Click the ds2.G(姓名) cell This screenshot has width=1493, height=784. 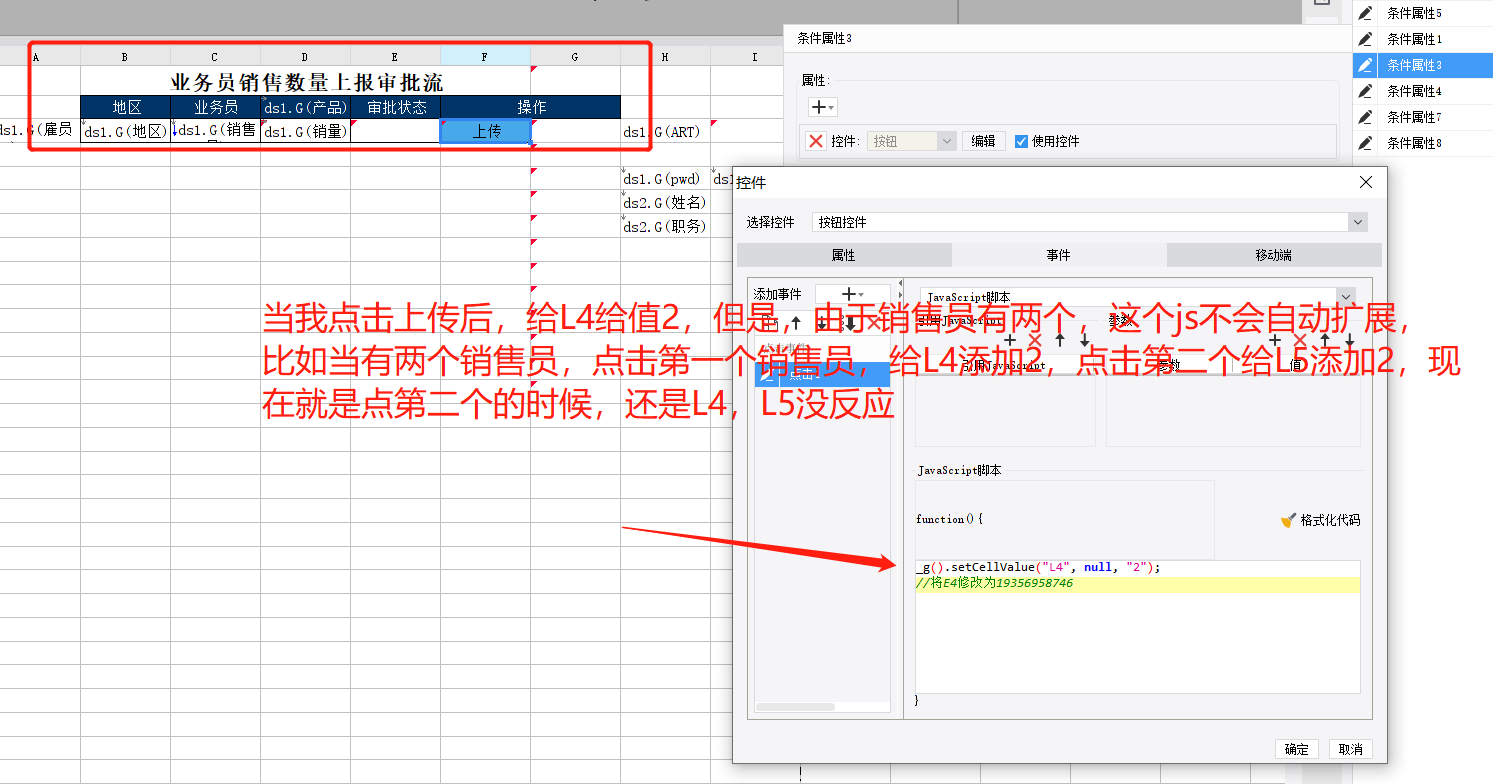(x=665, y=203)
